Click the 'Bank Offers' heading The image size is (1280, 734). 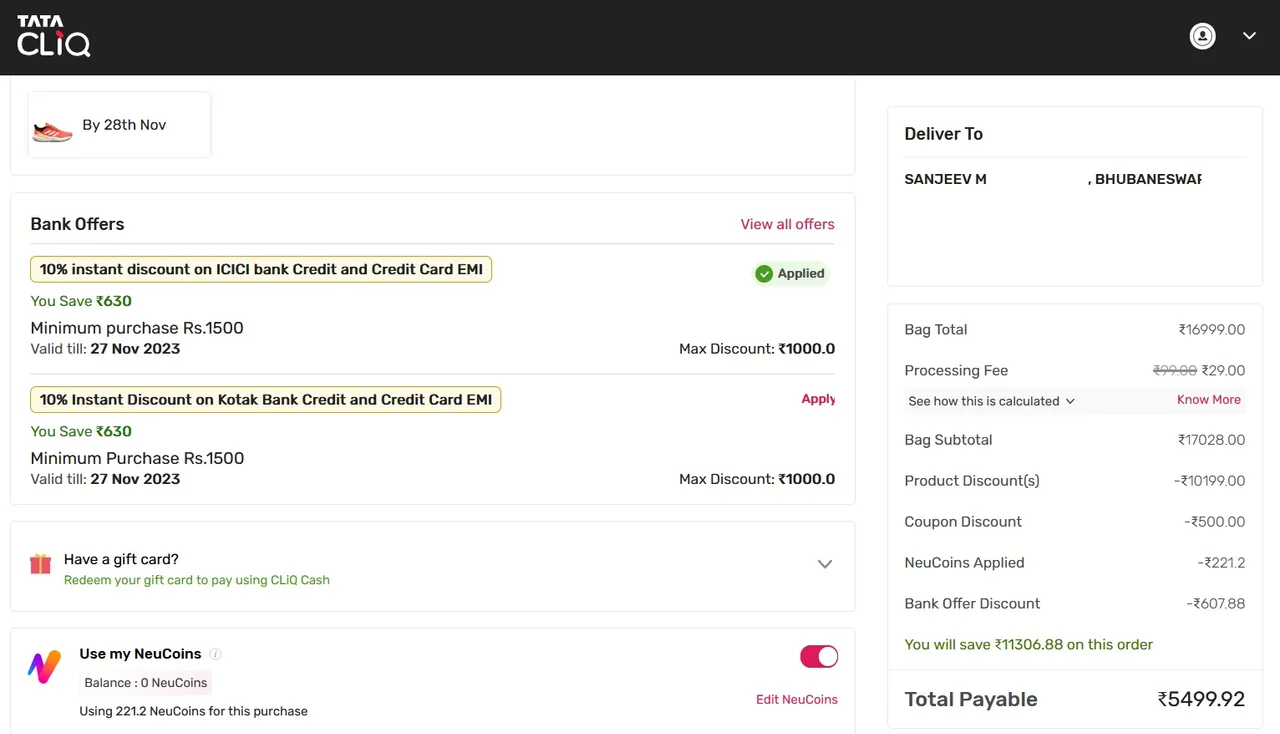tap(77, 224)
